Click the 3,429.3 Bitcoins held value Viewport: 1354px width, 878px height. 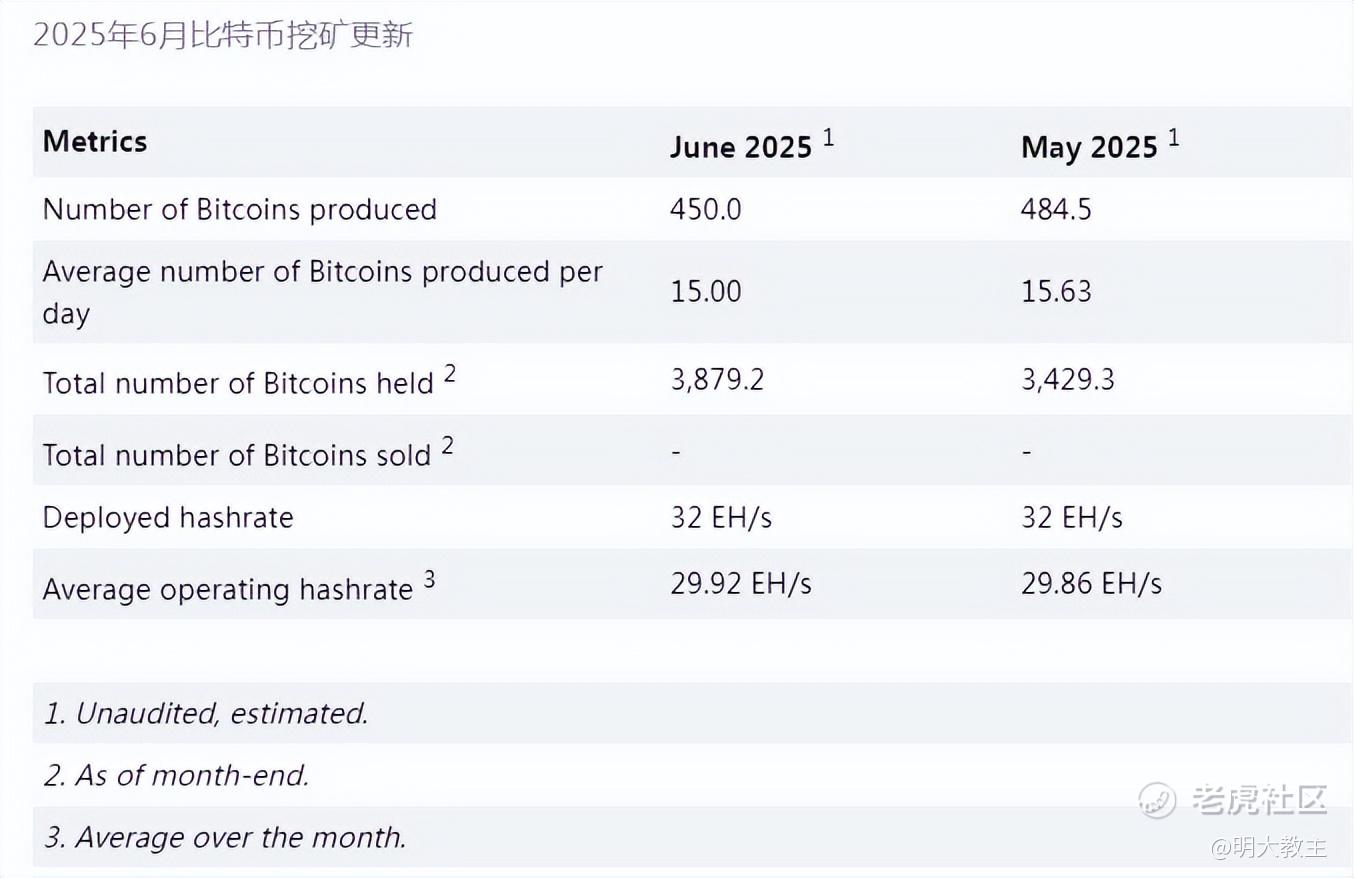coord(1068,379)
